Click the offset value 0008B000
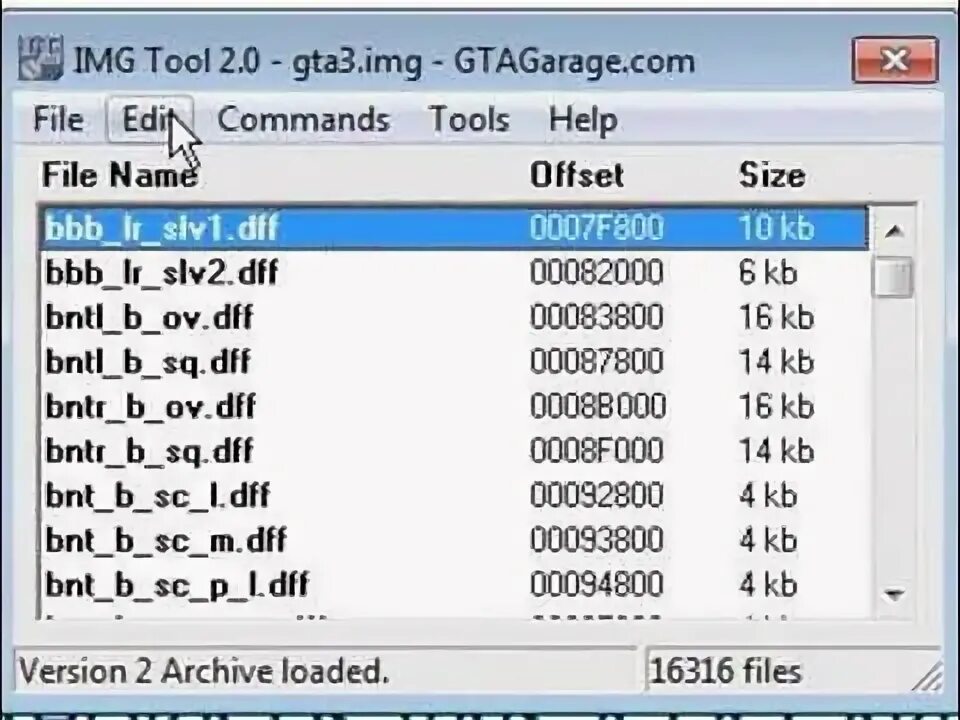 point(598,407)
